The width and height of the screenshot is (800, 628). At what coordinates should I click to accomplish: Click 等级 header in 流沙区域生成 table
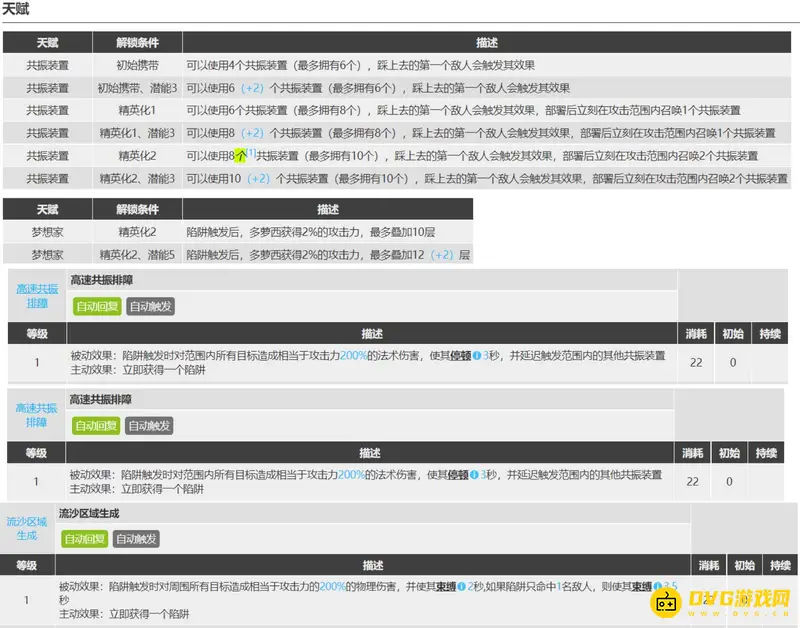coord(27,565)
